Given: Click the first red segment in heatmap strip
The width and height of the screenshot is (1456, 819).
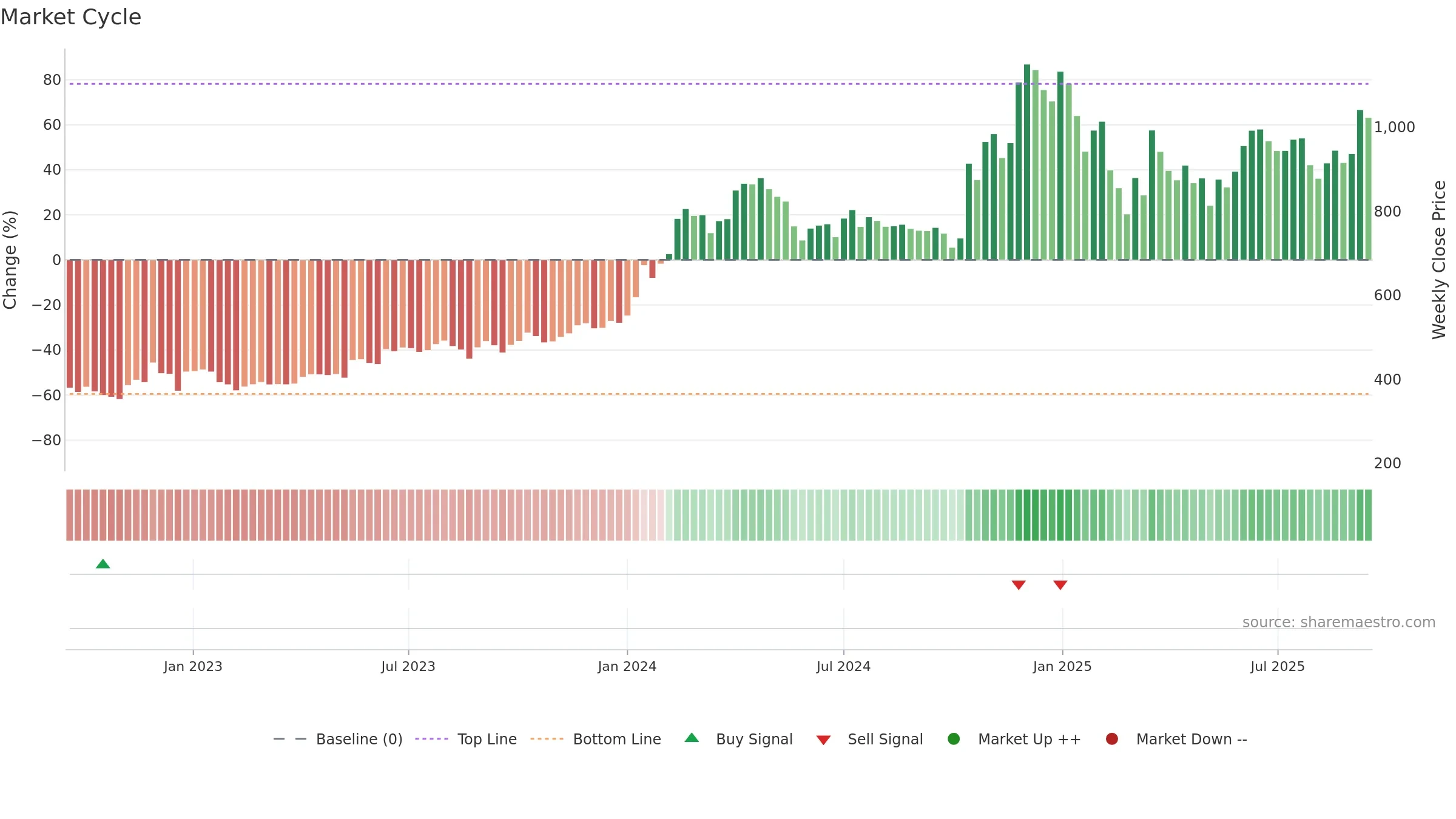Looking at the screenshot, I should pyautogui.click(x=70, y=515).
